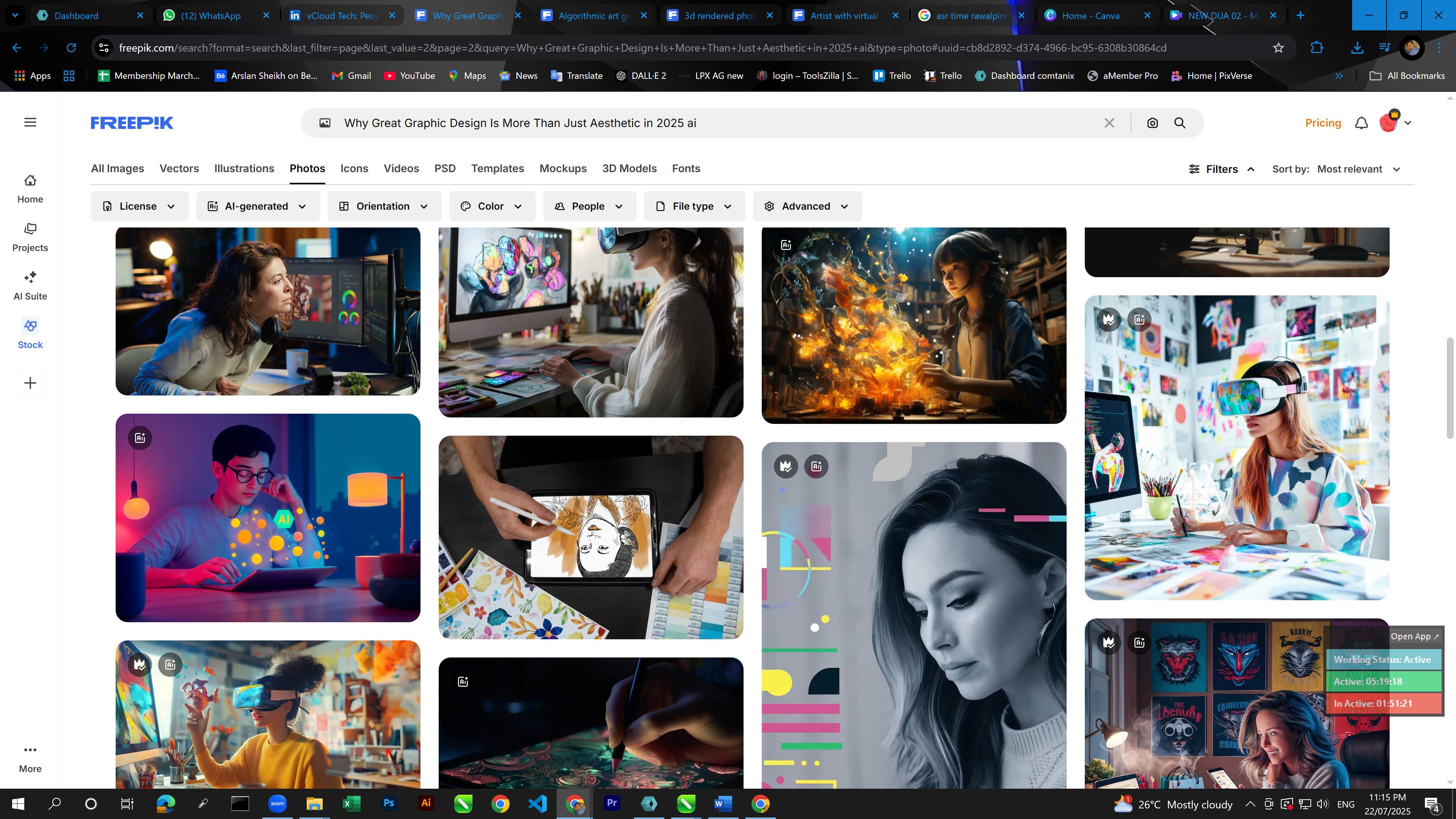Search by image using camera icon

tap(1153, 122)
